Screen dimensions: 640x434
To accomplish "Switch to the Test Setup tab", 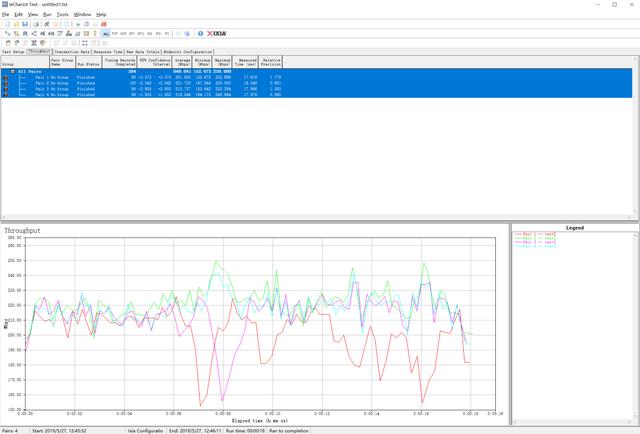I will coord(13,51).
